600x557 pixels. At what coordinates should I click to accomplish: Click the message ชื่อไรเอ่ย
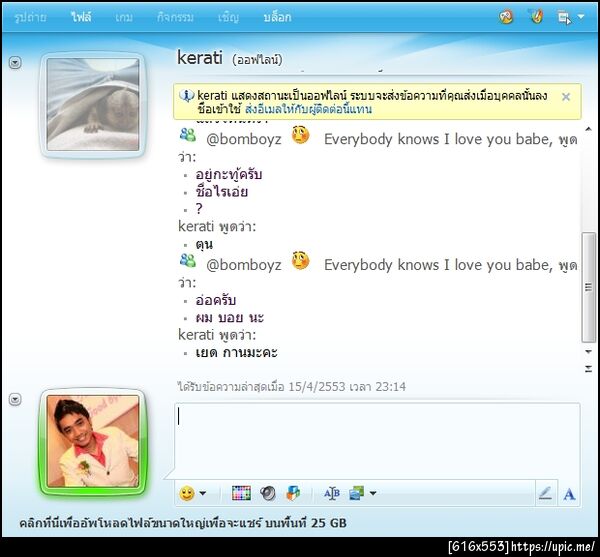(222, 191)
